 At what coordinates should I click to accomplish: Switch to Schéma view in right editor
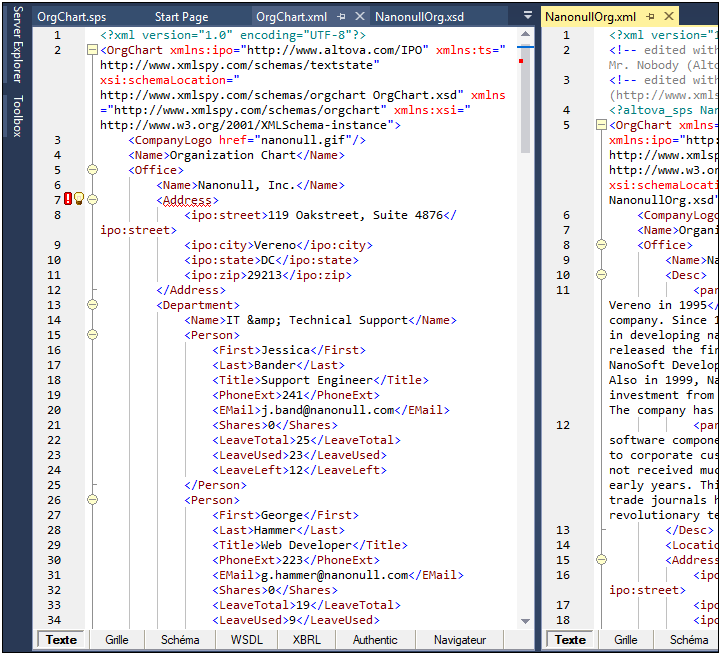(689, 640)
